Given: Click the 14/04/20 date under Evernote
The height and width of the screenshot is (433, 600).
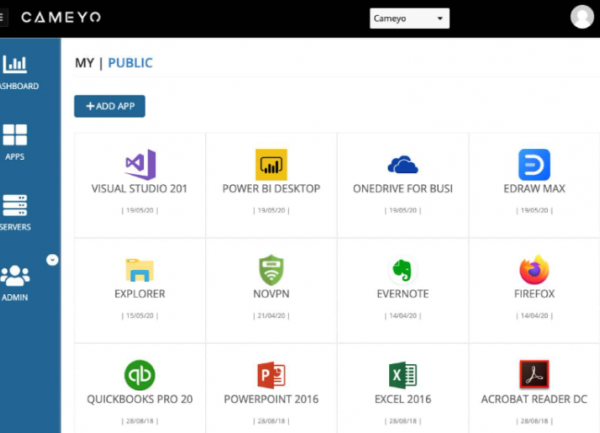Looking at the screenshot, I should [x=403, y=316].
